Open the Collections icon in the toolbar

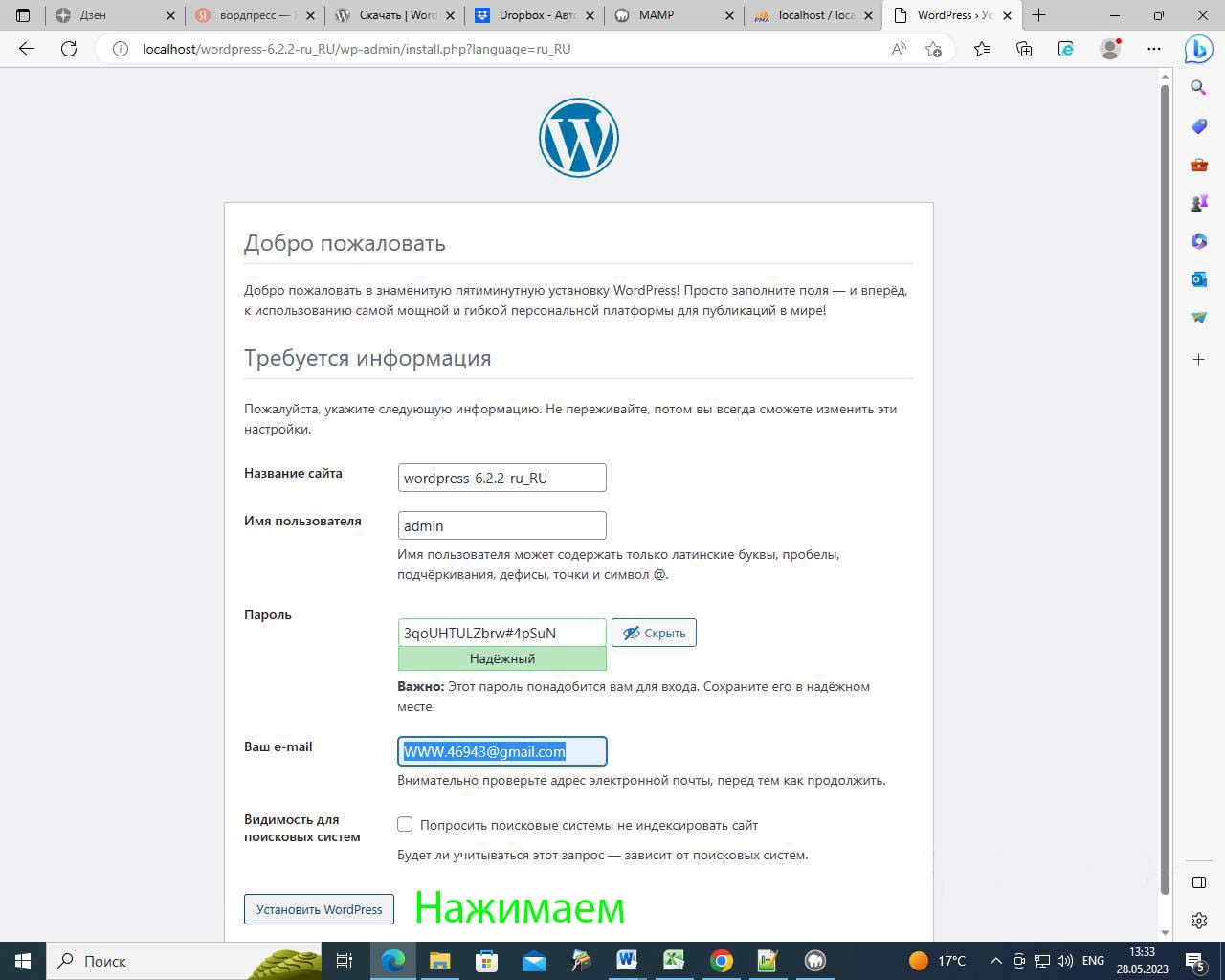point(1024,49)
